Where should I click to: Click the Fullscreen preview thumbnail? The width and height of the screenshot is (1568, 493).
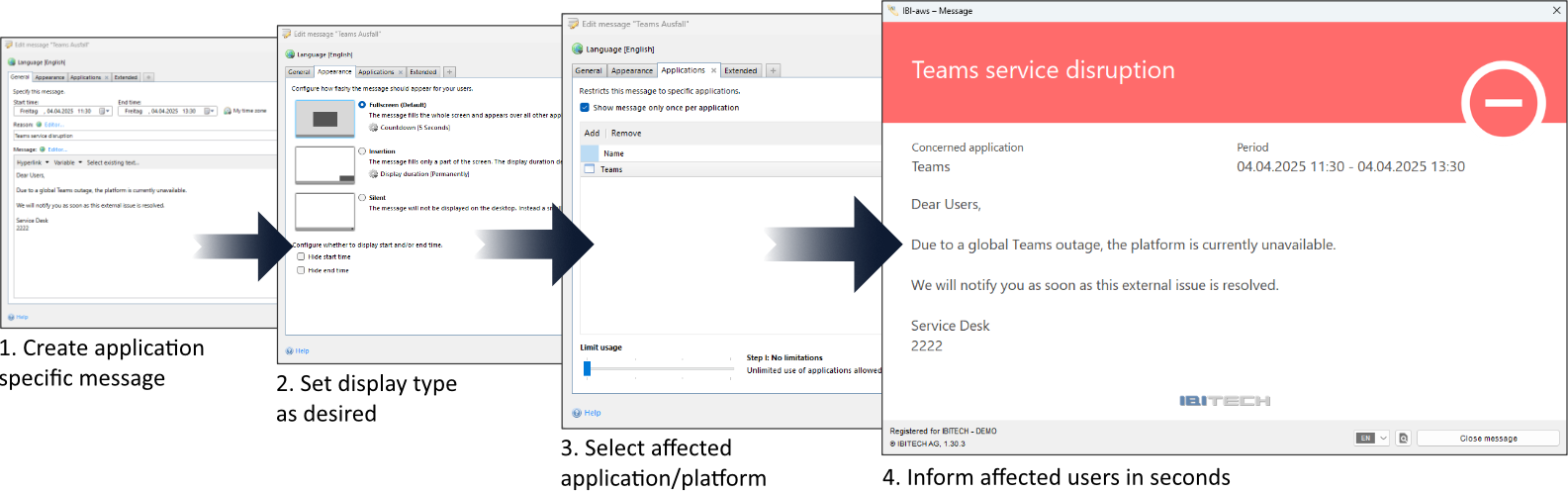pyautogui.click(x=324, y=119)
